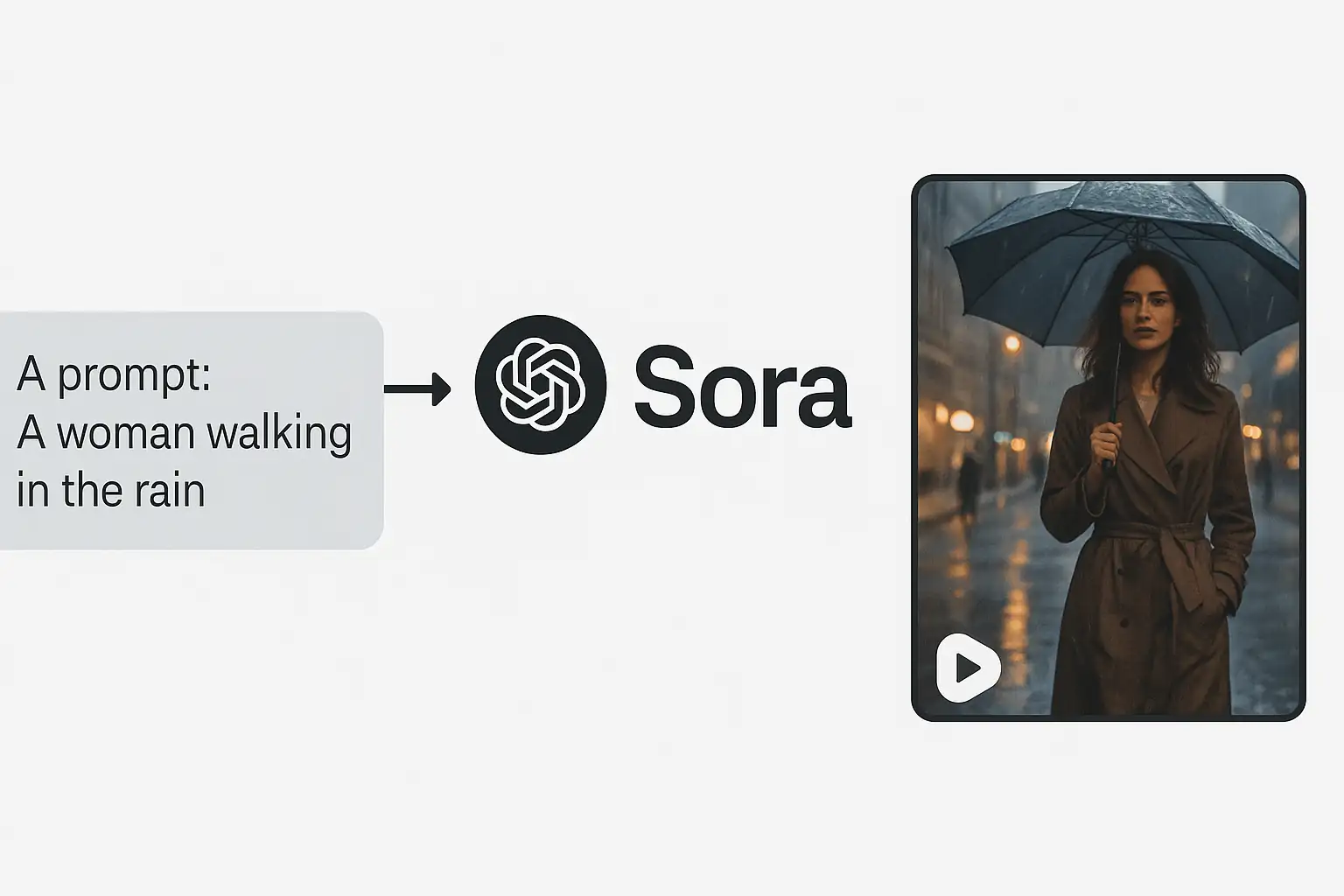Click the Sora wordmark text
Viewport: 1344px width, 896px height.
(742, 386)
